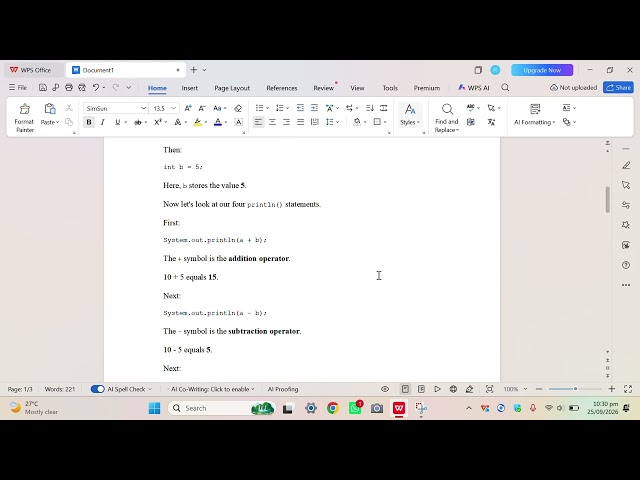640x480 pixels.
Task: Increase font size with the A+ icon
Action: click(x=188, y=108)
